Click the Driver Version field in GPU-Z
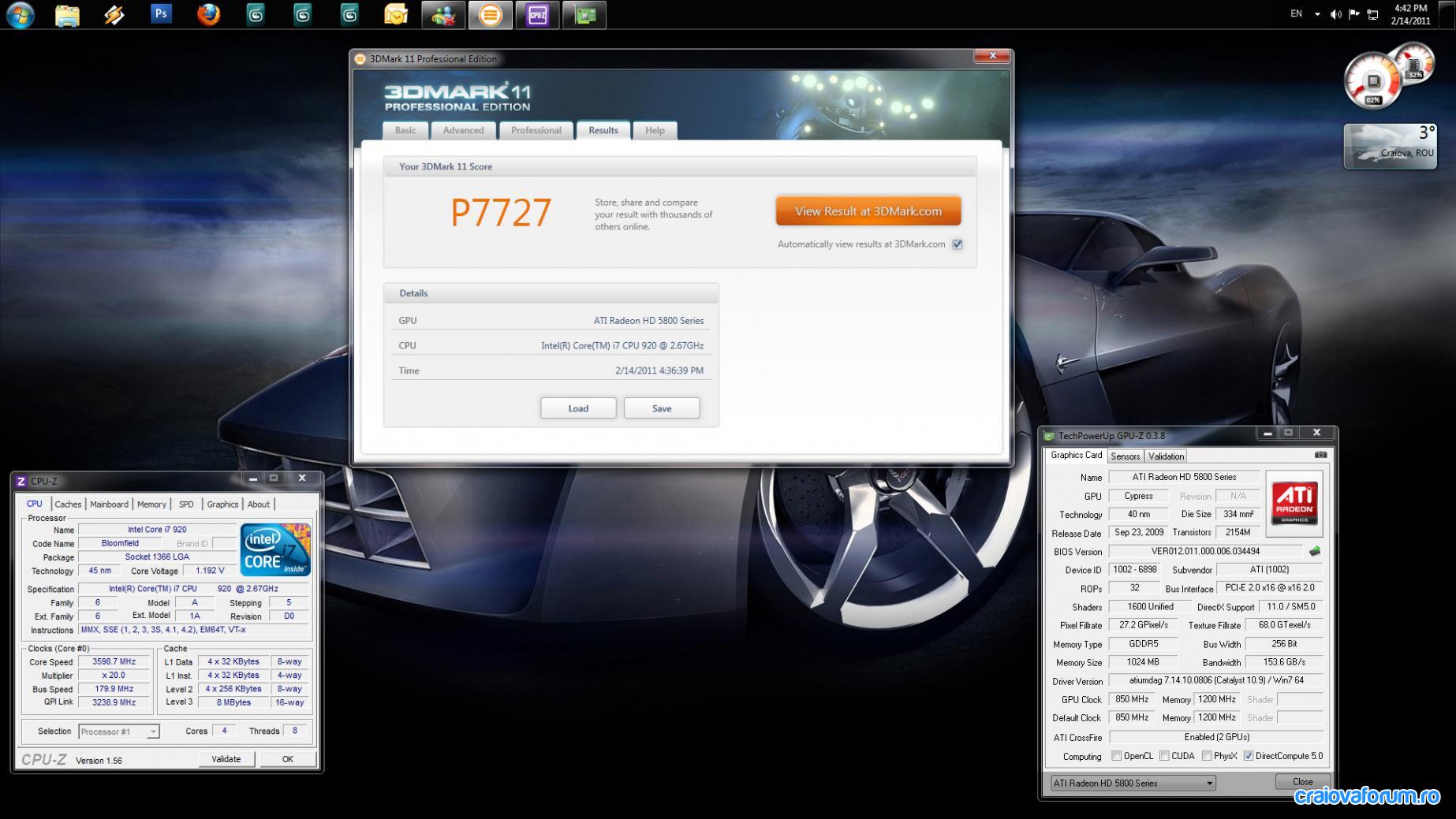This screenshot has height=819, width=1456. (x=1216, y=680)
